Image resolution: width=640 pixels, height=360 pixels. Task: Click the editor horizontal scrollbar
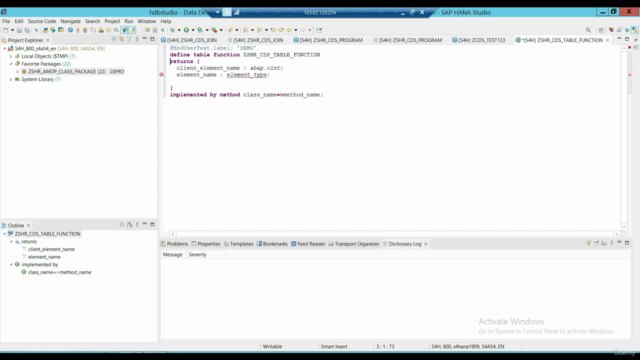pyautogui.click(x=394, y=234)
